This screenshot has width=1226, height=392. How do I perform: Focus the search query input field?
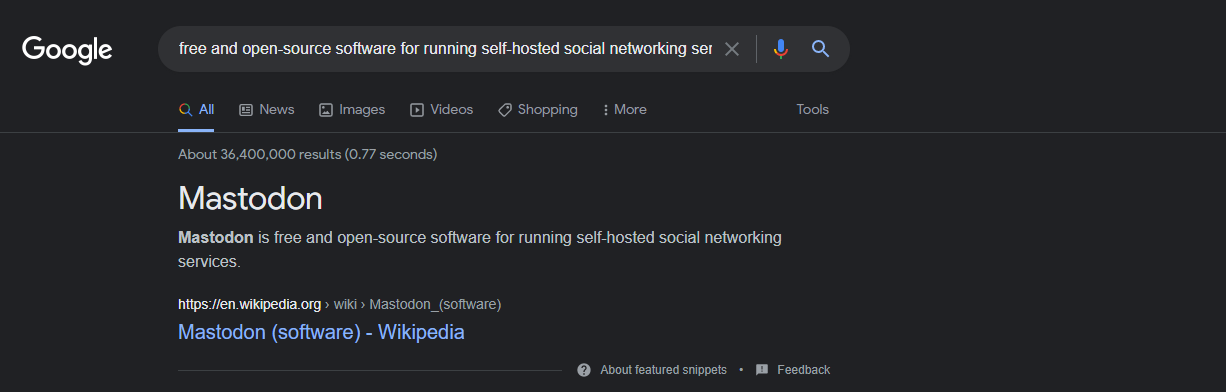point(445,49)
